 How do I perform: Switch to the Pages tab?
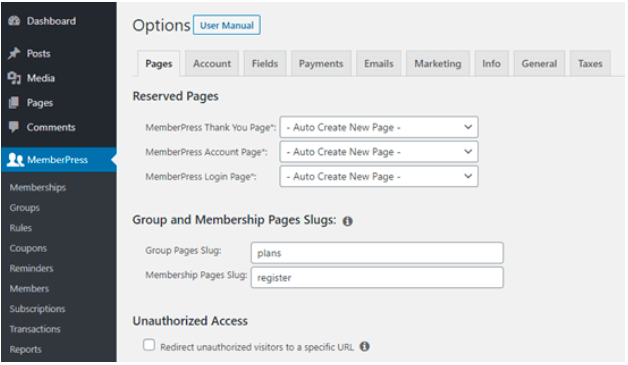tap(159, 64)
